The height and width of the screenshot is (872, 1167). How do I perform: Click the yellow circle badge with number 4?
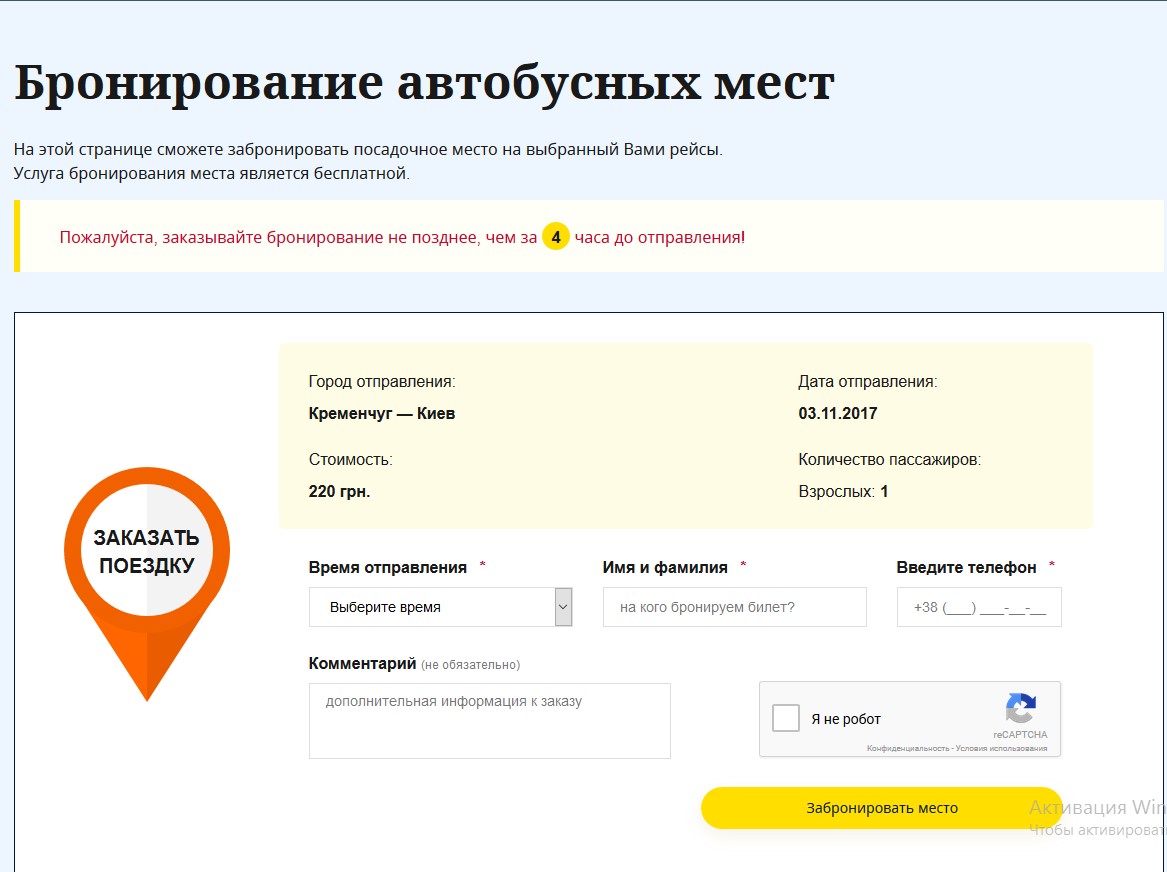point(556,237)
